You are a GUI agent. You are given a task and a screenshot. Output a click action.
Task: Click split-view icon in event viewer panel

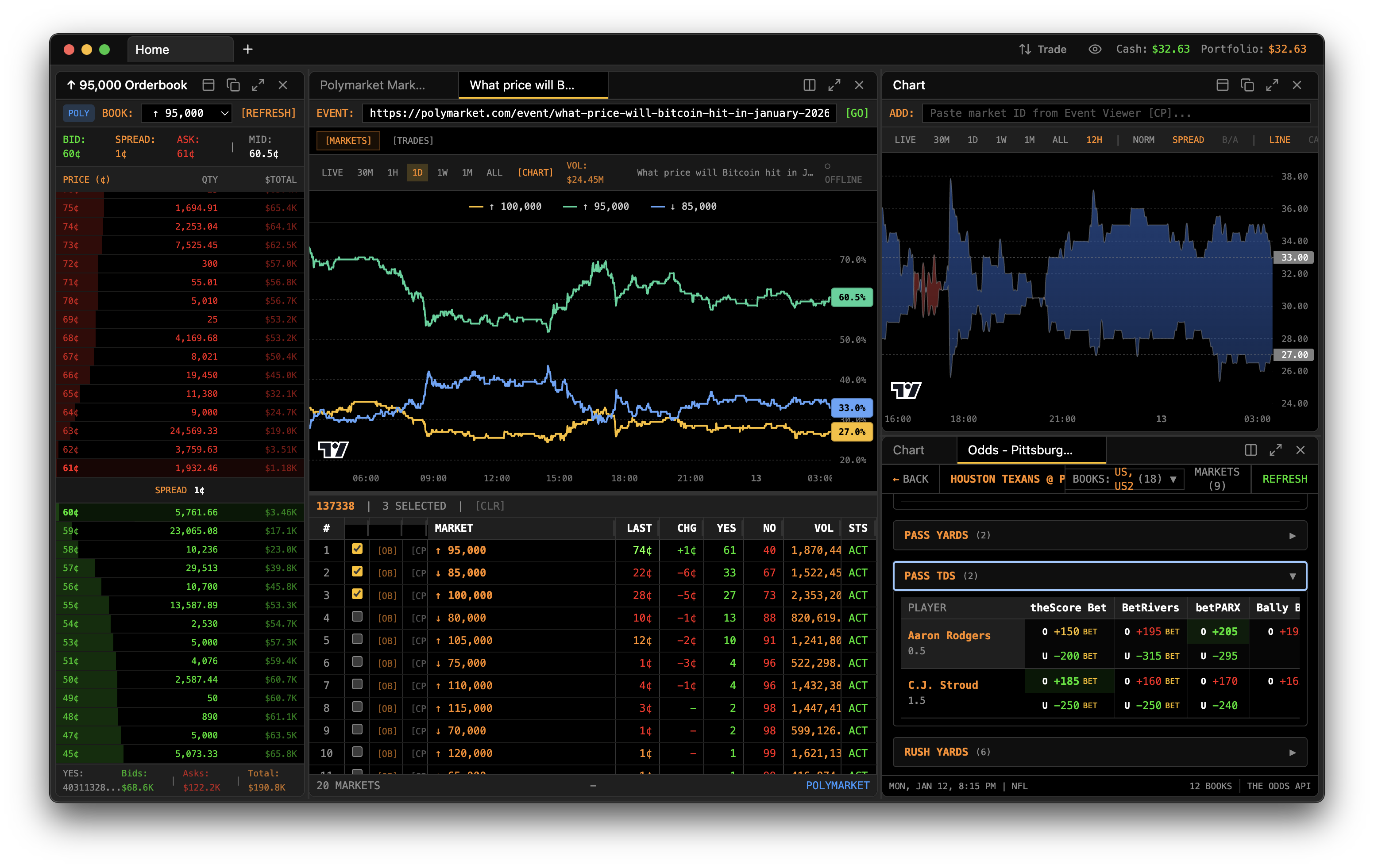pos(809,85)
